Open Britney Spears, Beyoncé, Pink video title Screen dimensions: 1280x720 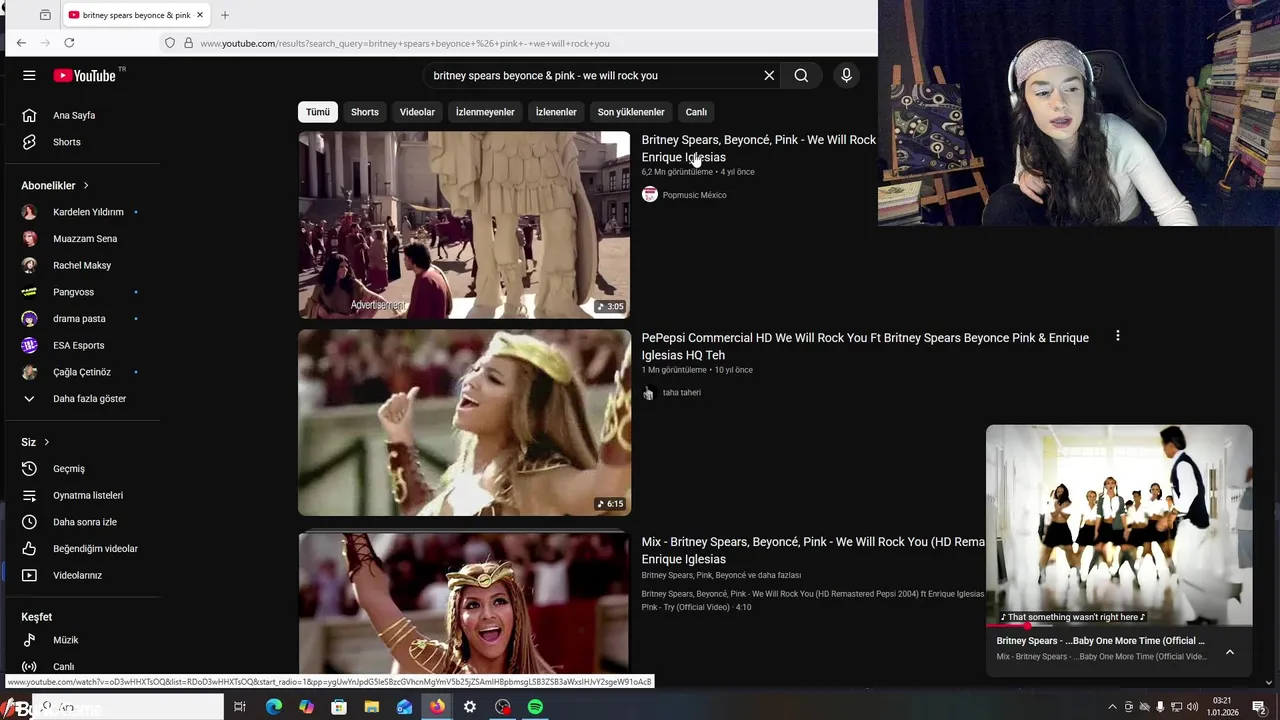[x=759, y=148]
